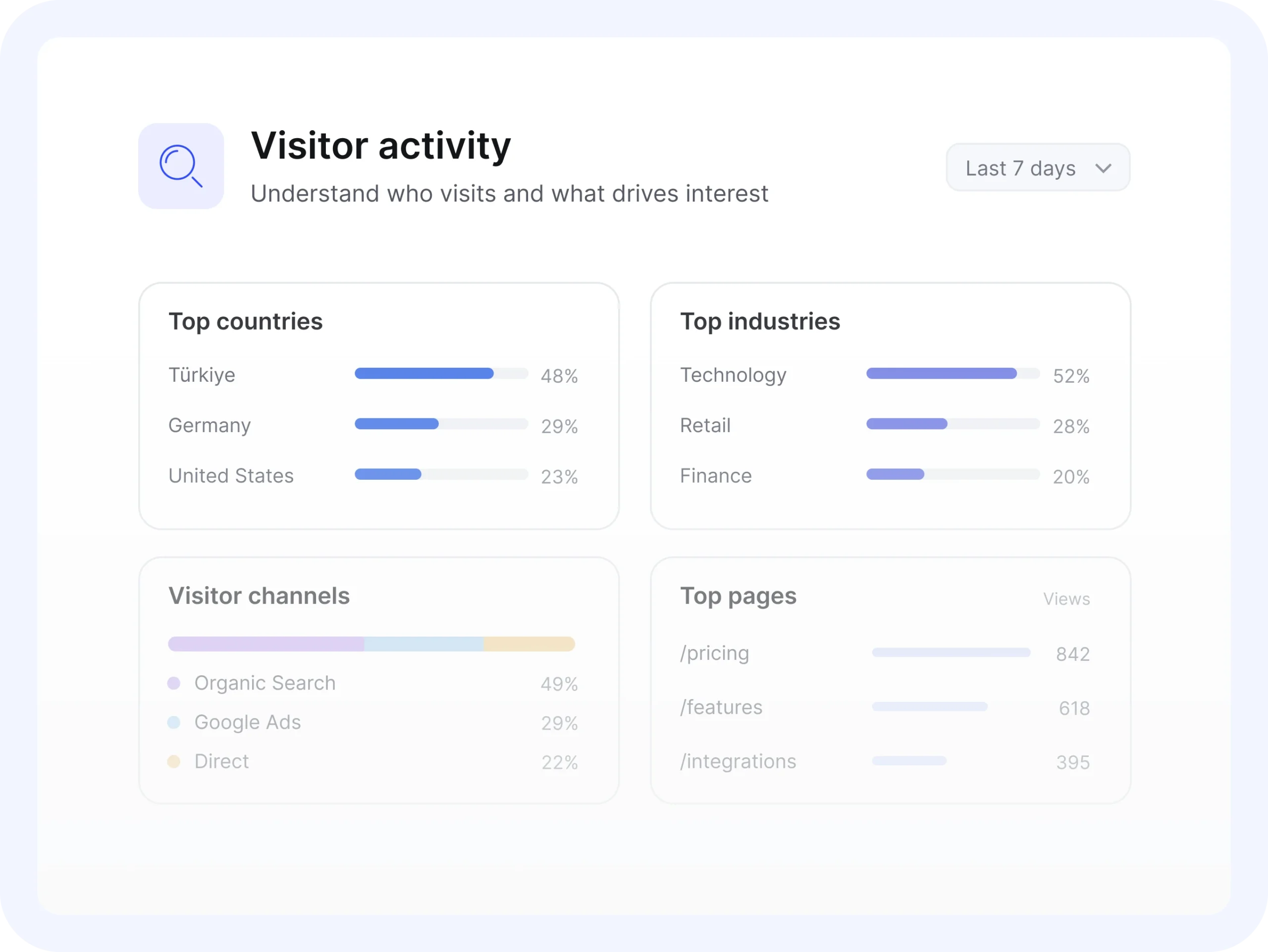Click the United States progress bar

(441, 474)
